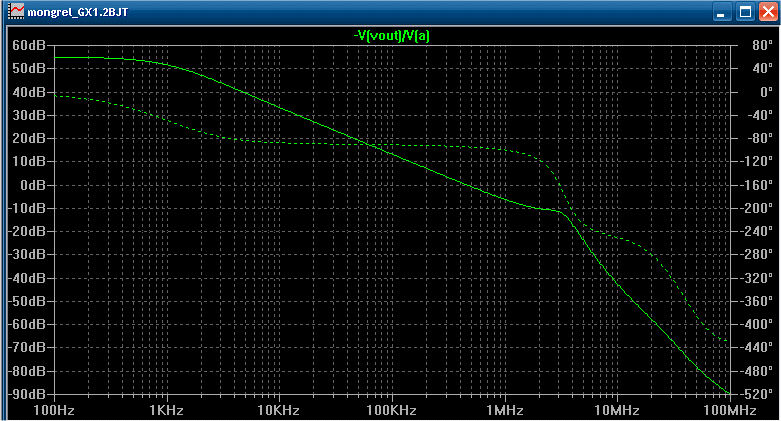Click the -30dB magnitude axis label
The image size is (781, 421).
point(26,255)
